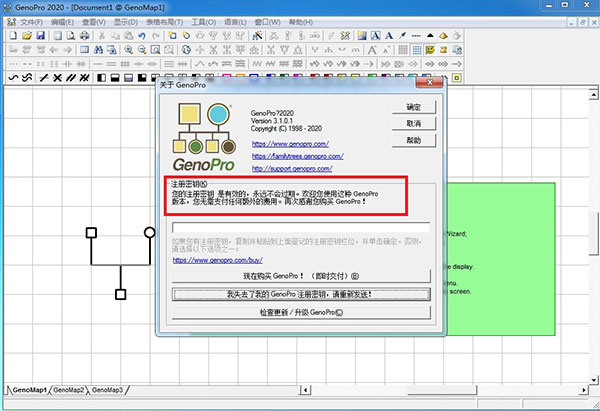This screenshot has width=600, height=411.
Task: Click the 现在购买 GenoPro button
Action: pyautogui.click(x=301, y=276)
